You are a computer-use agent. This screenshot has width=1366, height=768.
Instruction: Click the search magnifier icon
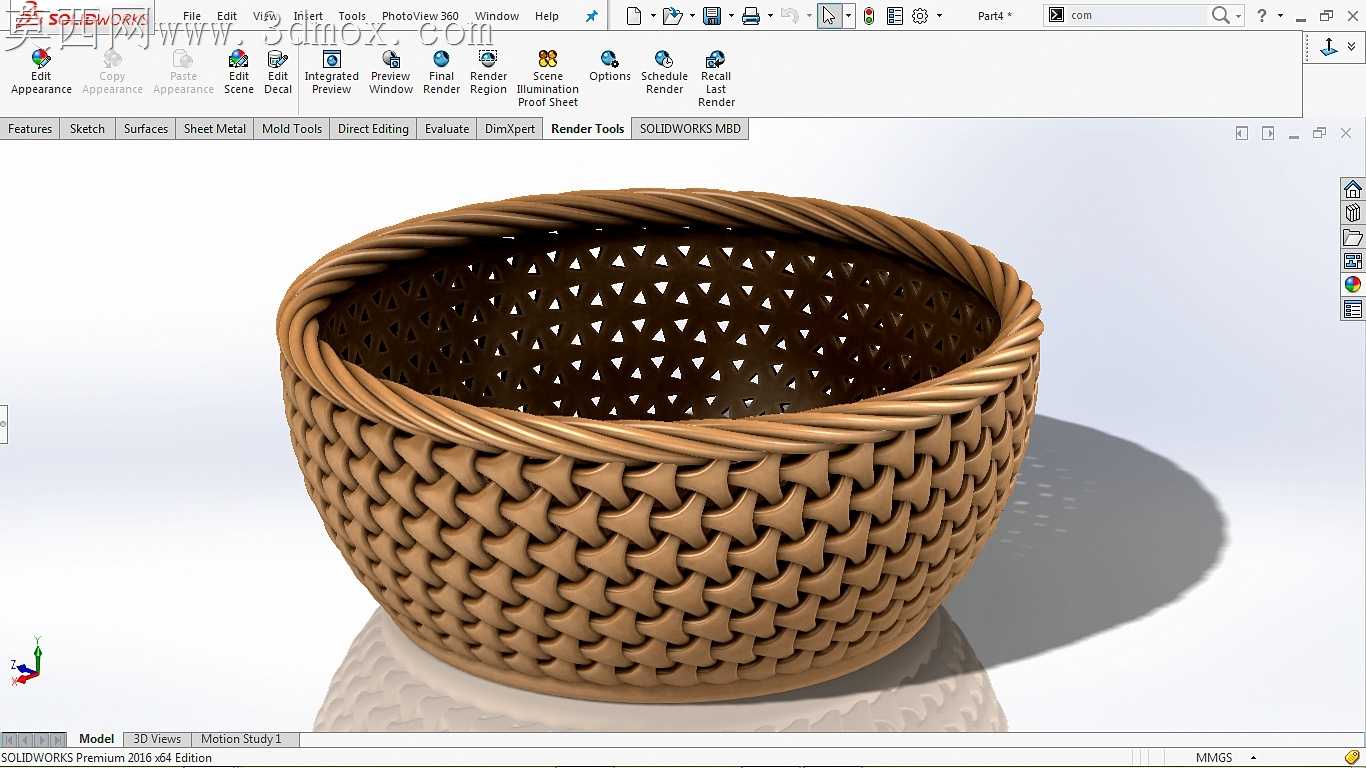pos(1221,15)
